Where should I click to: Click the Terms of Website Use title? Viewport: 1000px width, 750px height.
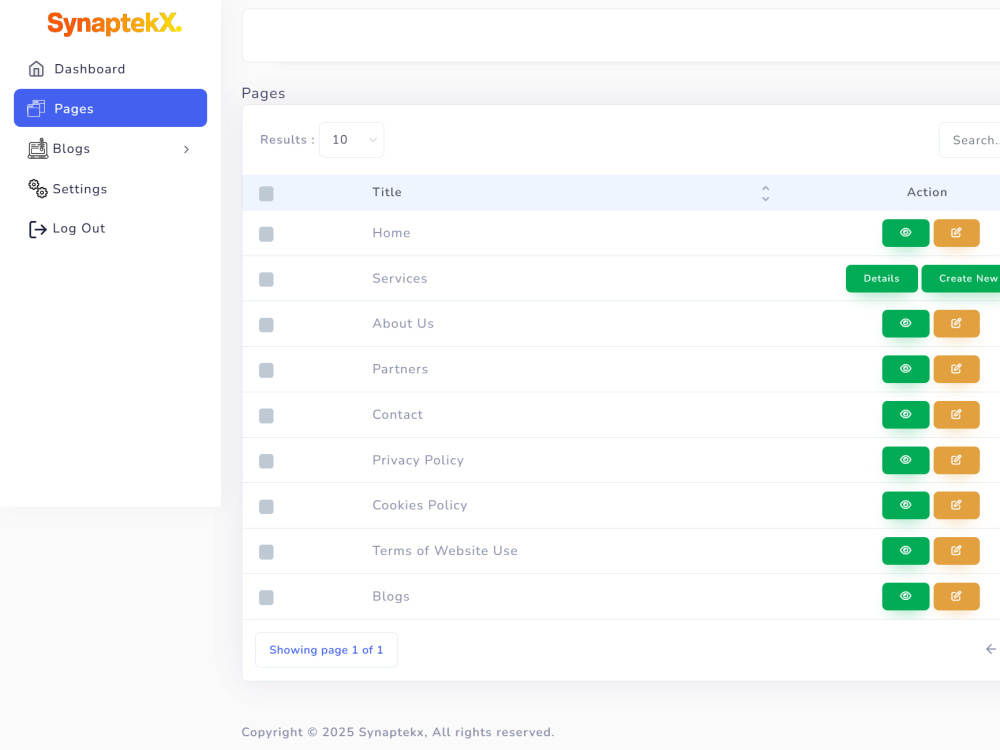(445, 550)
